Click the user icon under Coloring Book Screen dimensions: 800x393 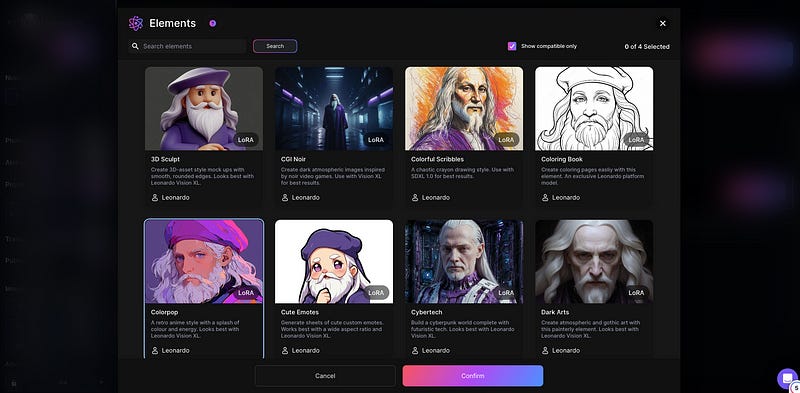pyautogui.click(x=545, y=198)
